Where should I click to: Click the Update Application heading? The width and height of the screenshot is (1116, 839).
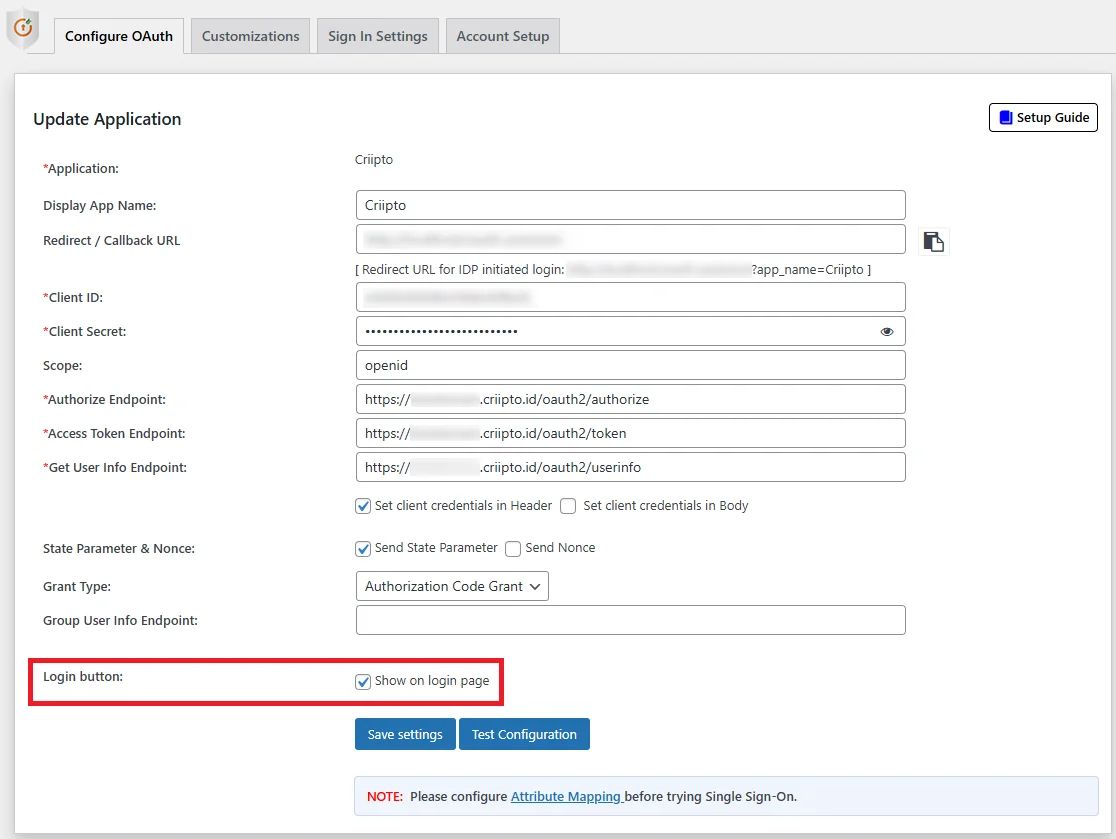(107, 120)
